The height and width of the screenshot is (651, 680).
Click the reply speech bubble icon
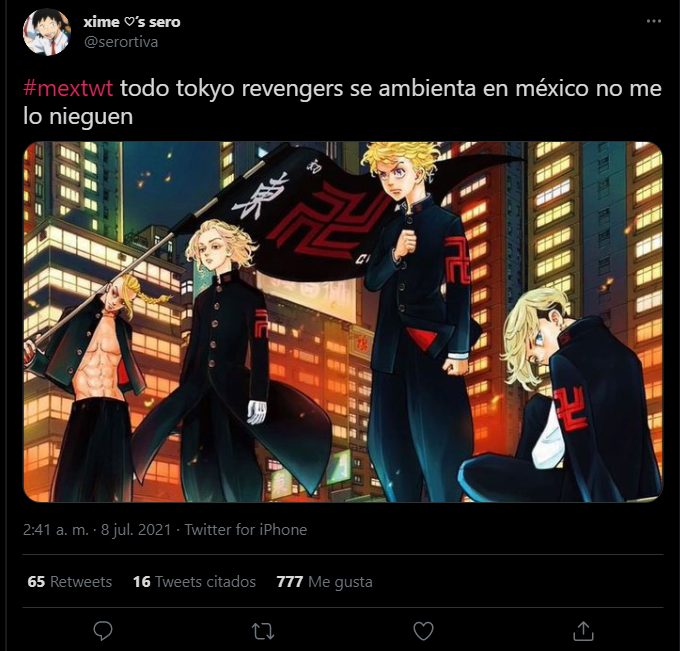tap(103, 631)
